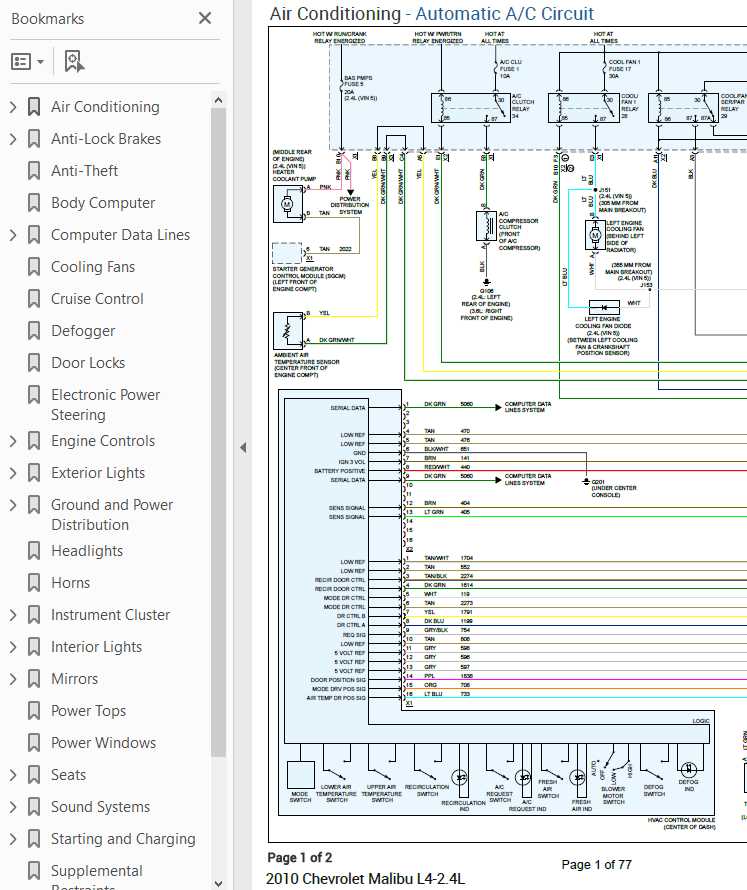Select the Engine Controls bookmark
The image size is (747, 890).
[x=103, y=440]
